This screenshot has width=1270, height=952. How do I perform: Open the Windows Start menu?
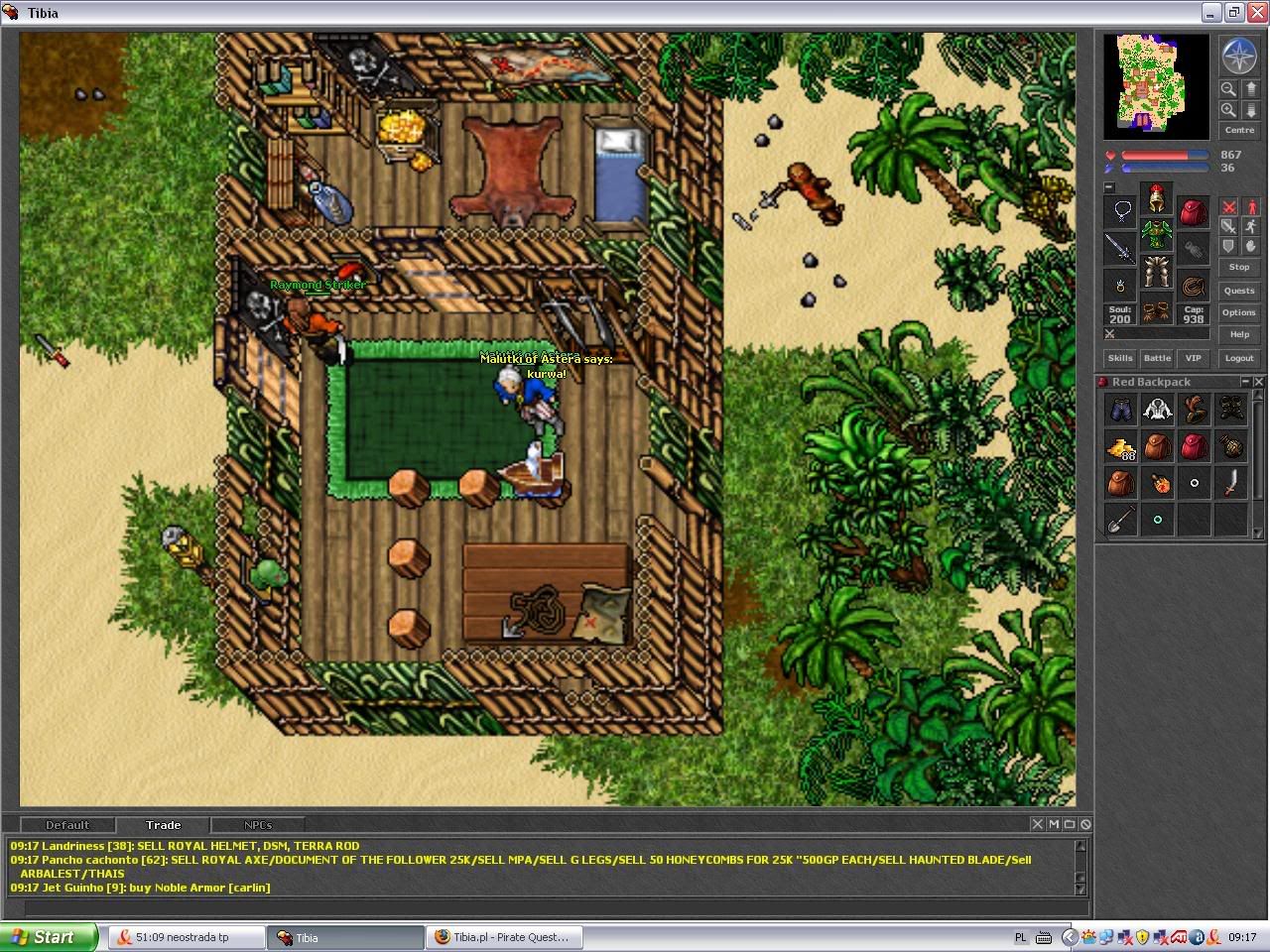pos(49,937)
